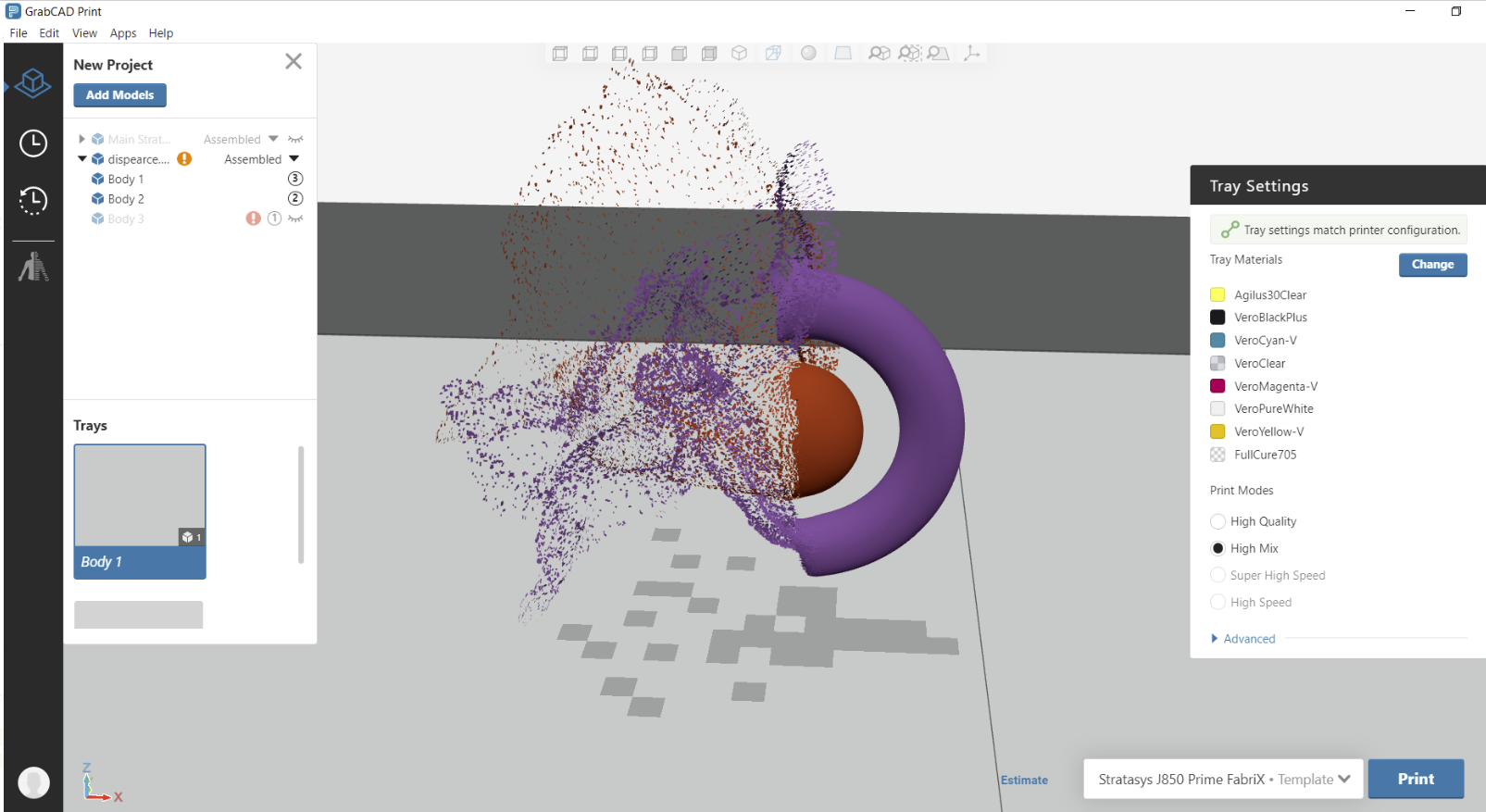Select the fifth shaded view cube

click(680, 54)
